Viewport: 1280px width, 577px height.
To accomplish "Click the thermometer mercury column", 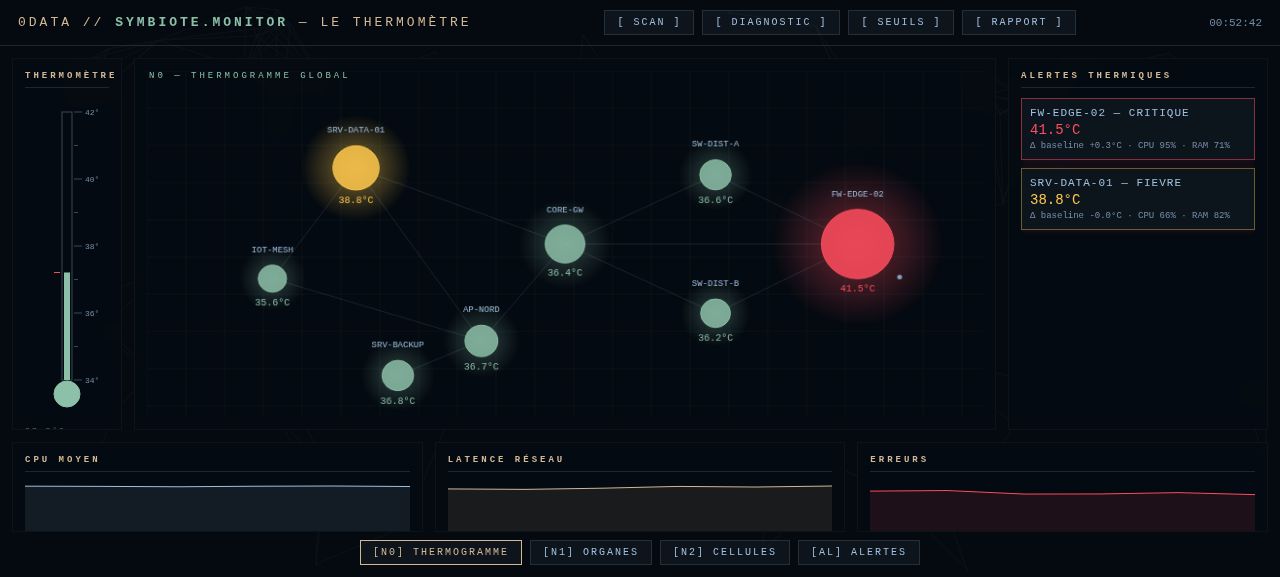I will tap(67, 326).
